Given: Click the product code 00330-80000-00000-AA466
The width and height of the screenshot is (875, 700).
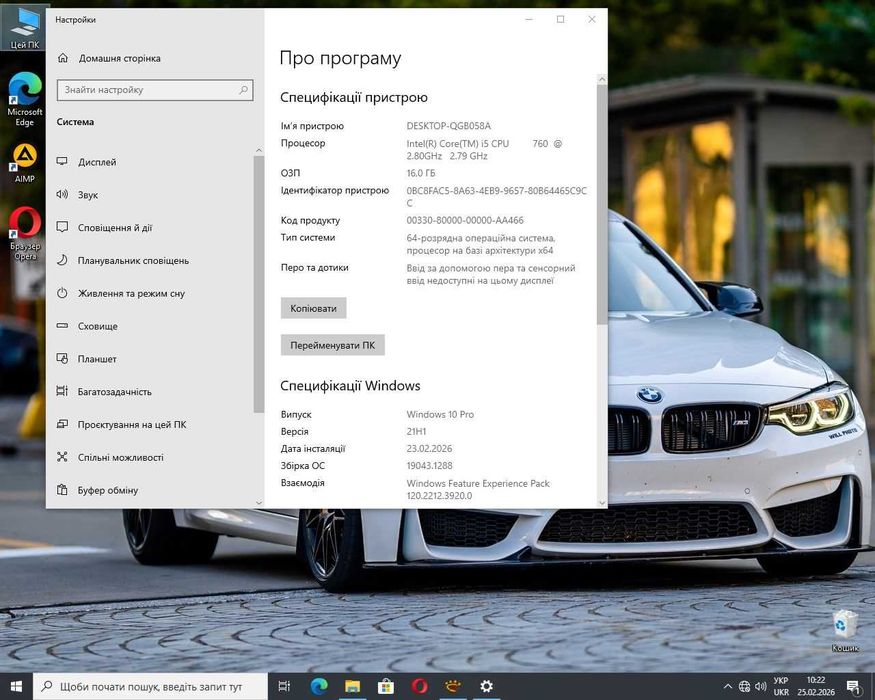Looking at the screenshot, I should pos(465,220).
